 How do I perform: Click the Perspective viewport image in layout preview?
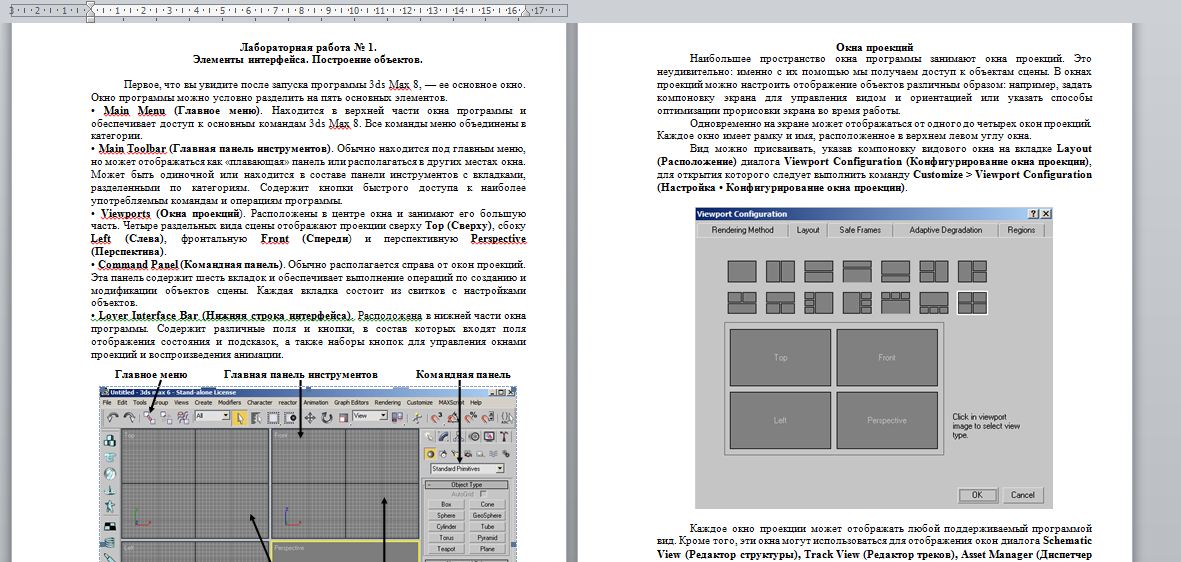887,420
